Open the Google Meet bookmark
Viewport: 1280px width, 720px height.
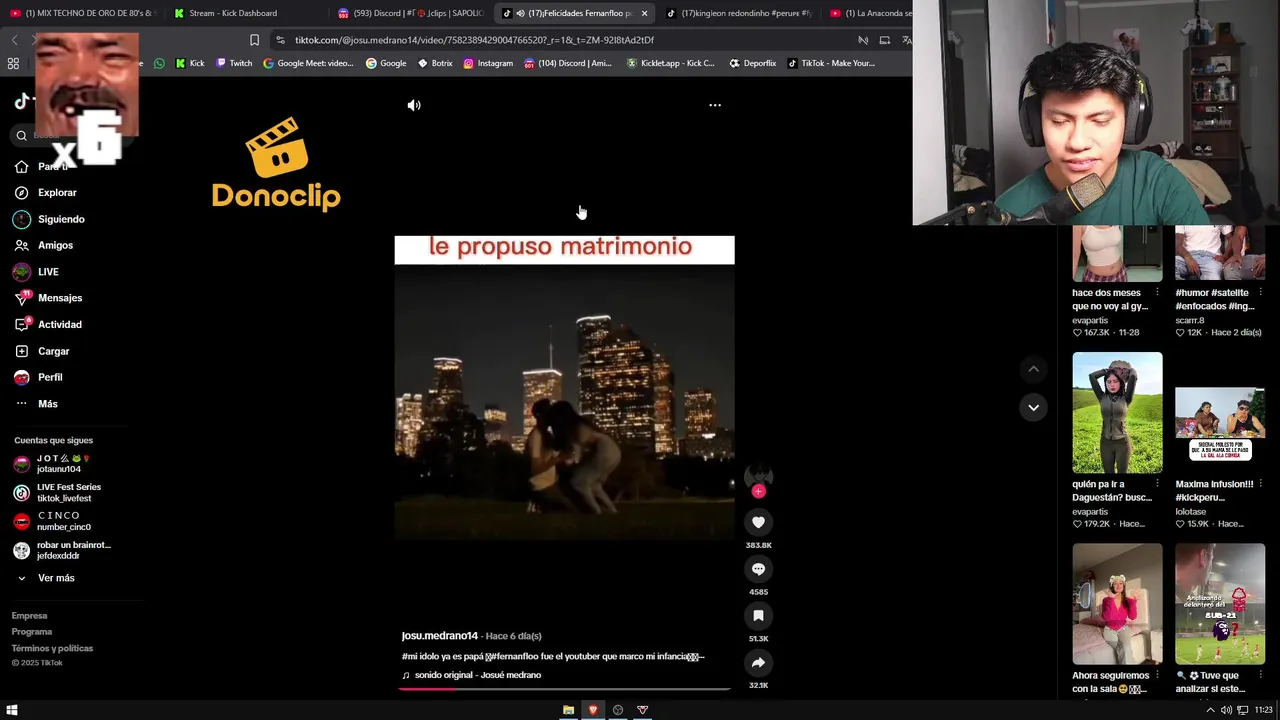click(308, 63)
